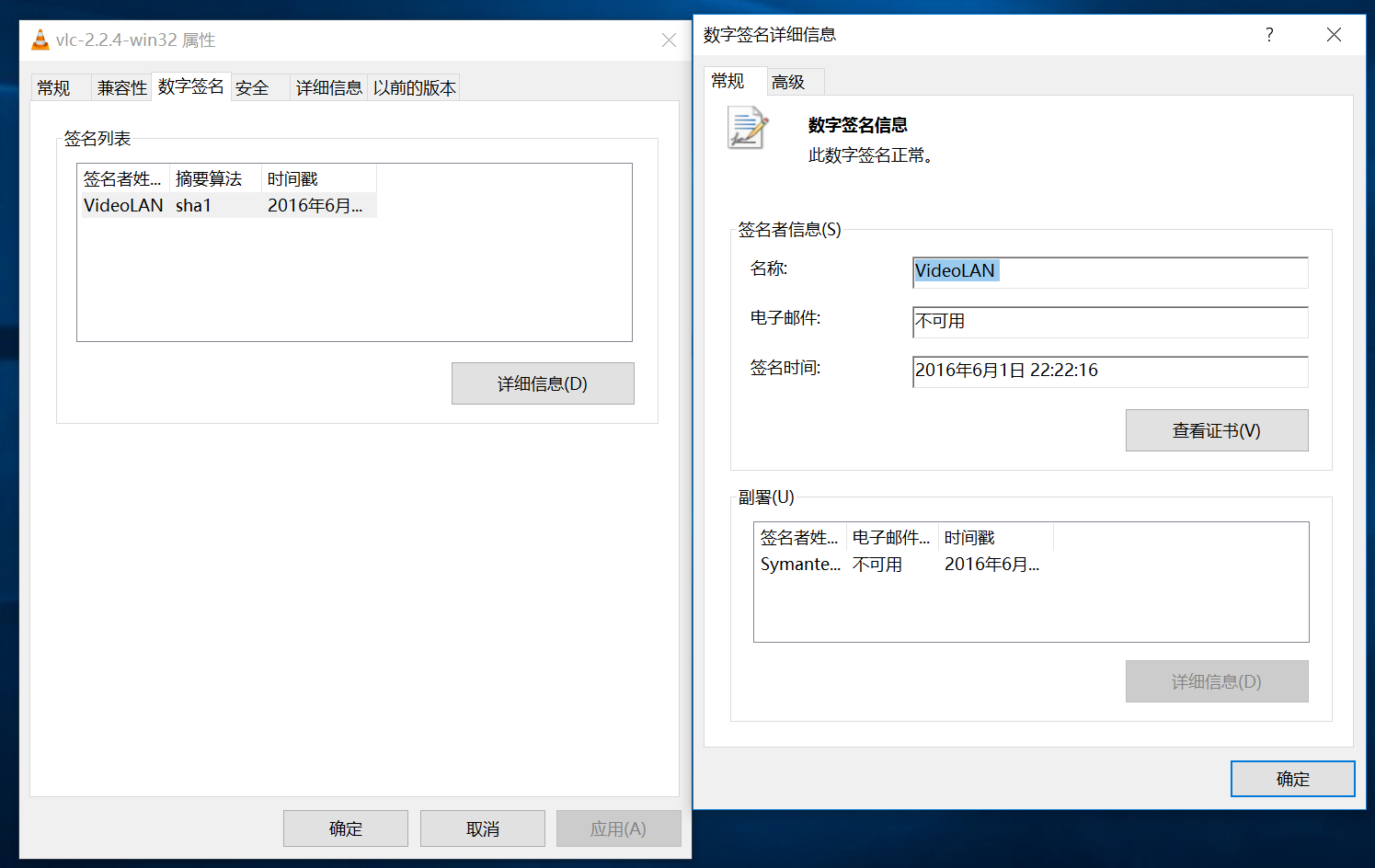
Task: Click the 时间戳 column header in the countersignature list
Action: (x=996, y=537)
